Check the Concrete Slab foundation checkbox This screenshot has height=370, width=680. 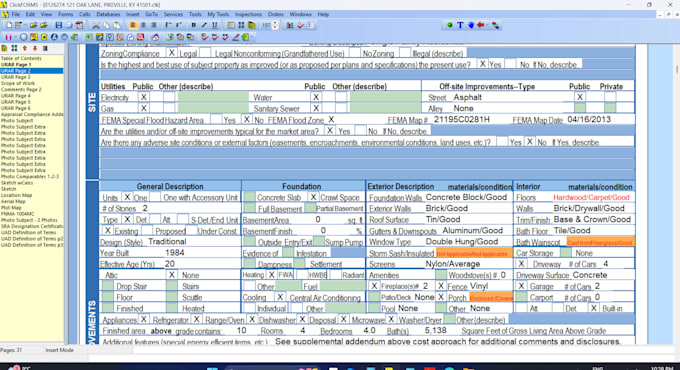[249, 197]
